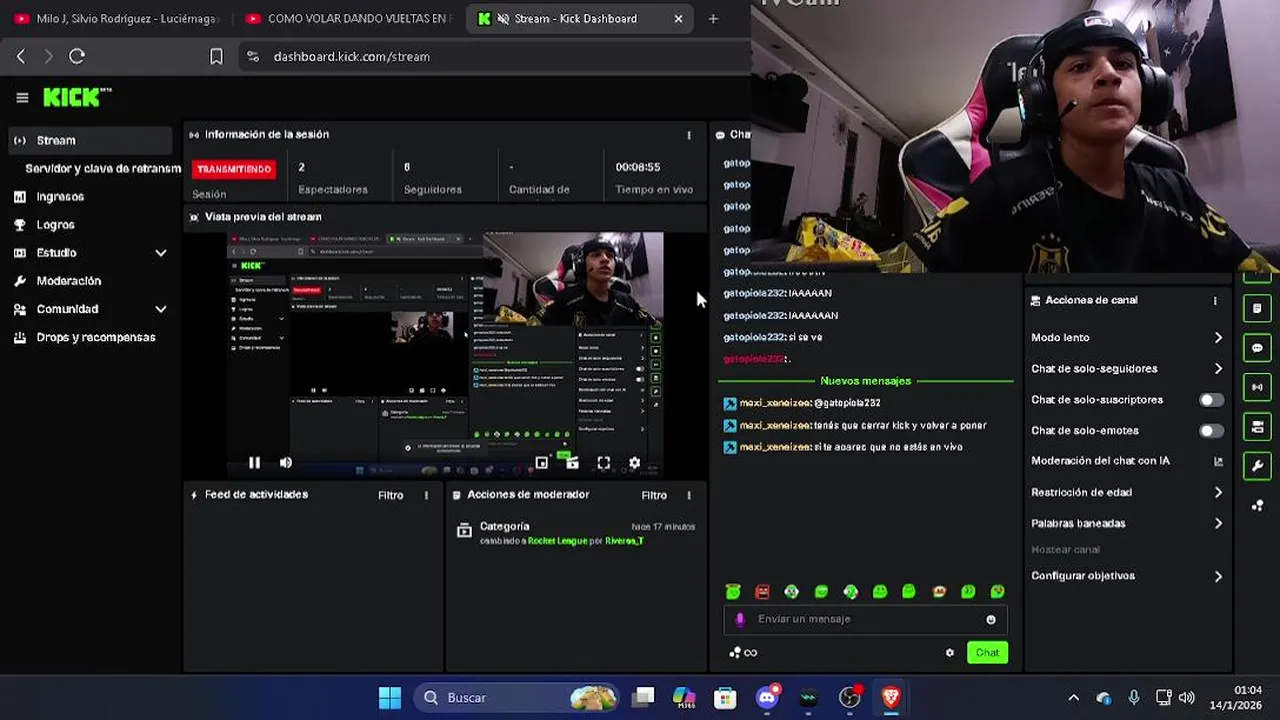Open chat settings gear next to Chat button
The image size is (1280, 720).
point(949,653)
